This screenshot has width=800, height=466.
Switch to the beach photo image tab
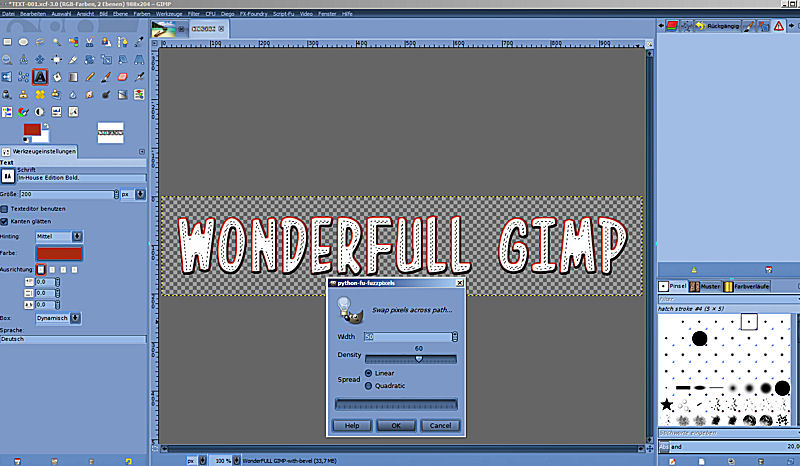click(163, 29)
